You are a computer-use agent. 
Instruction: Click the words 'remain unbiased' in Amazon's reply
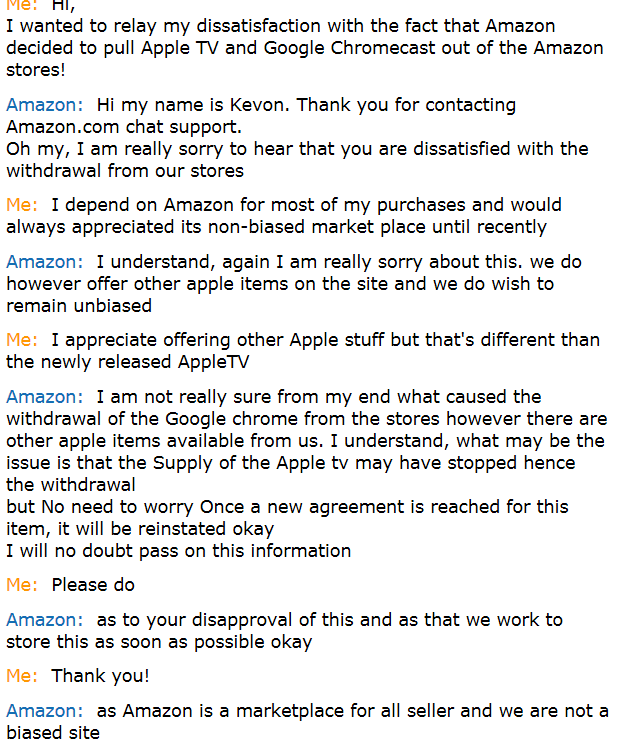[79, 306]
